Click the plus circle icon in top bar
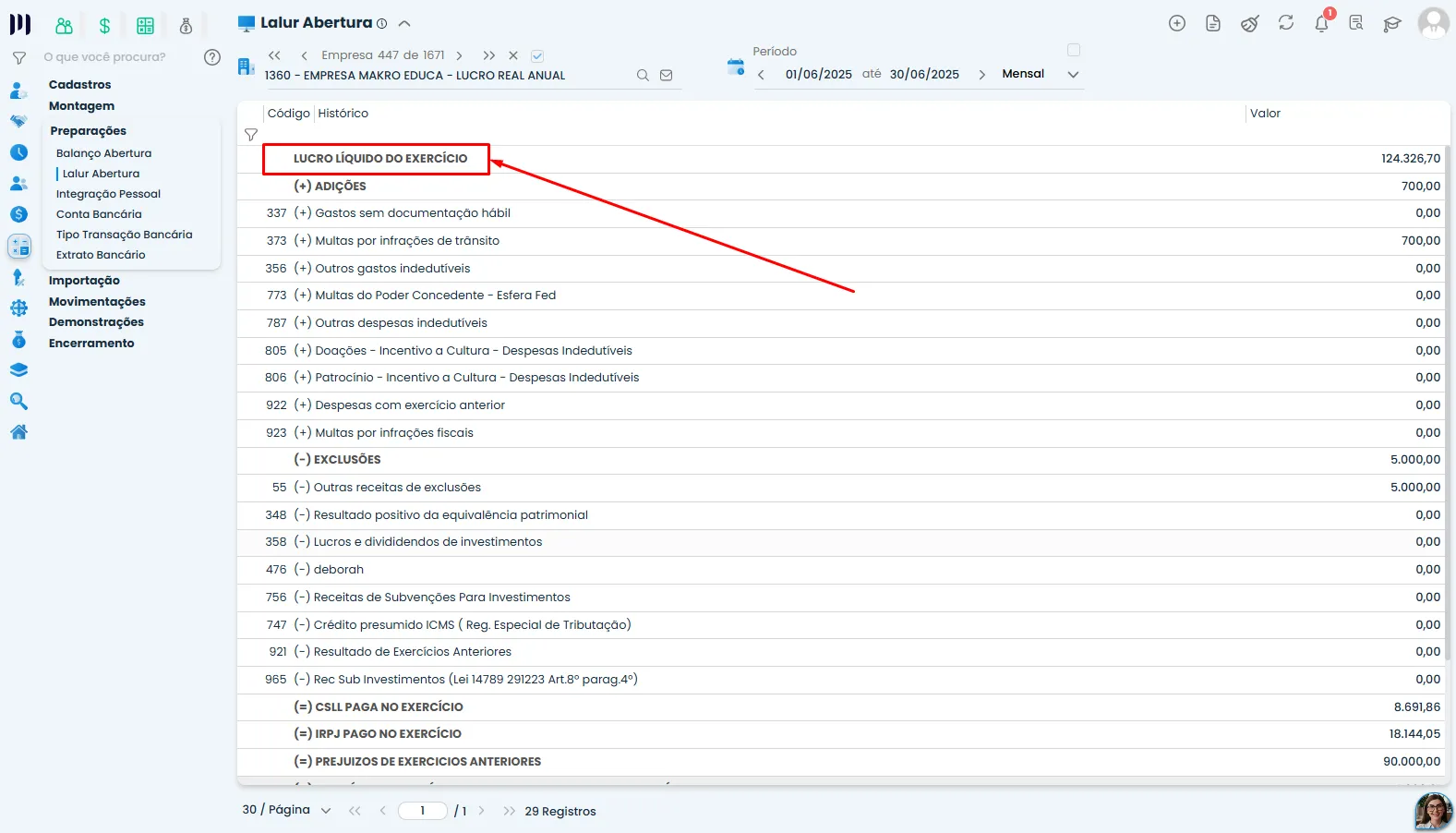The image size is (1456, 833). [1176, 24]
